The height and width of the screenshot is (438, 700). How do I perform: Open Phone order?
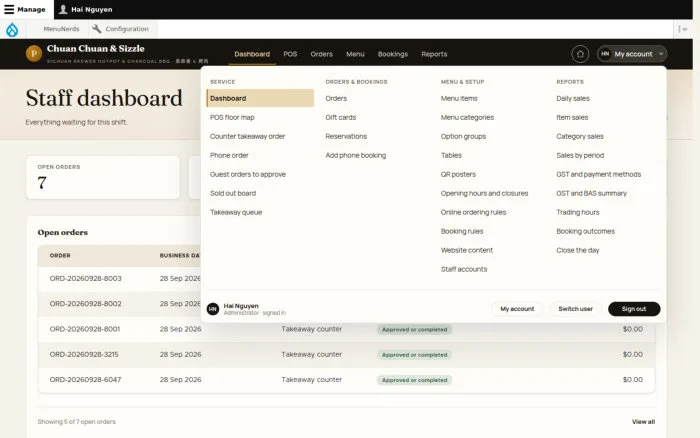[x=229, y=155]
